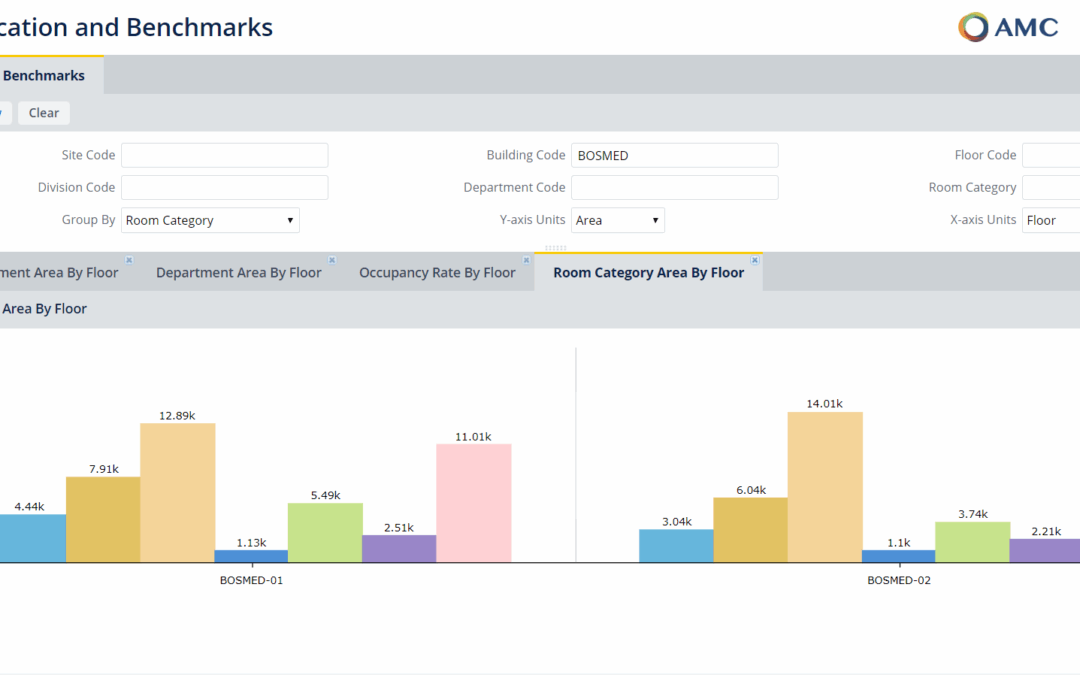
Task: Click the Division Code input field
Action: click(225, 187)
